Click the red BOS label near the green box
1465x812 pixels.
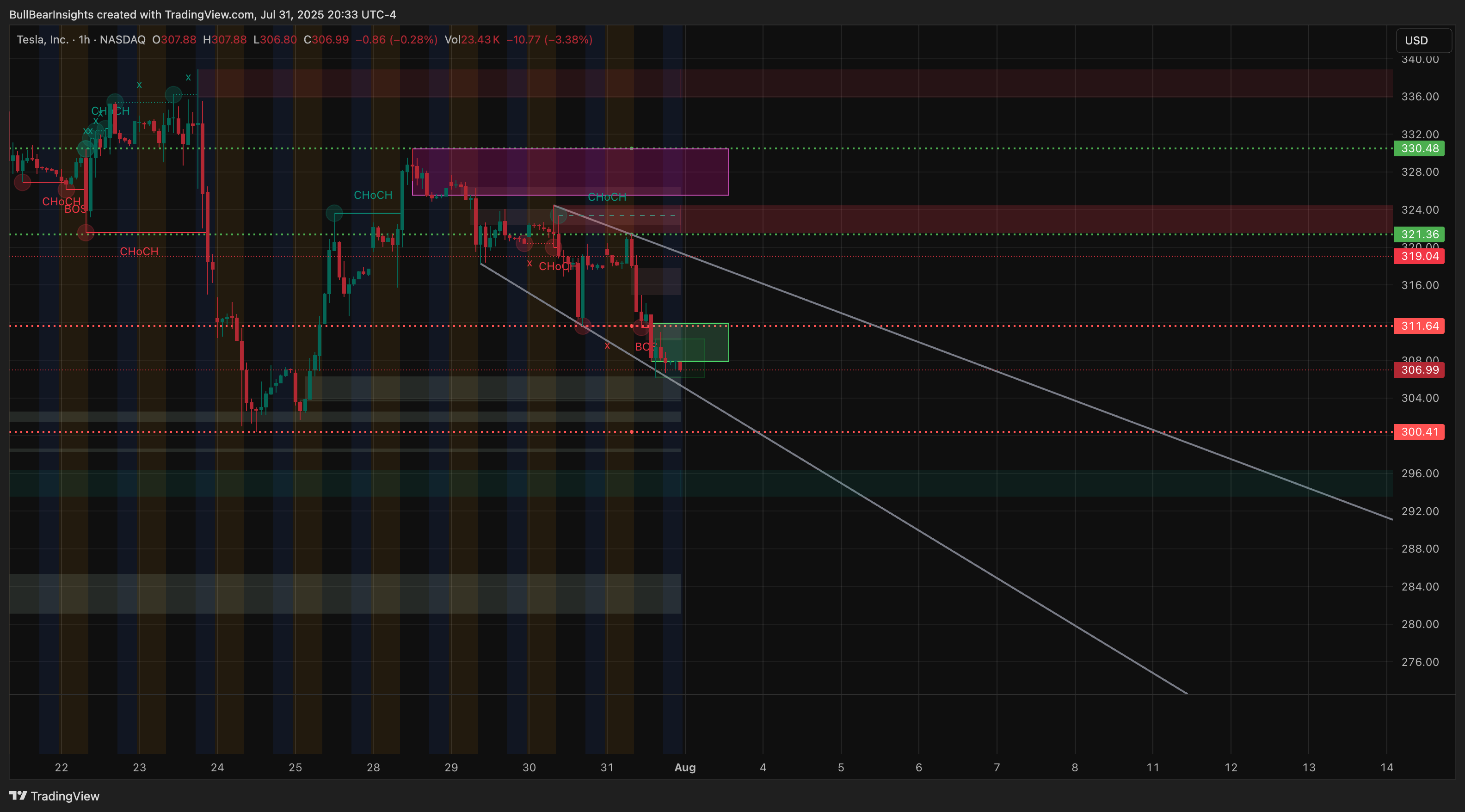646,346
